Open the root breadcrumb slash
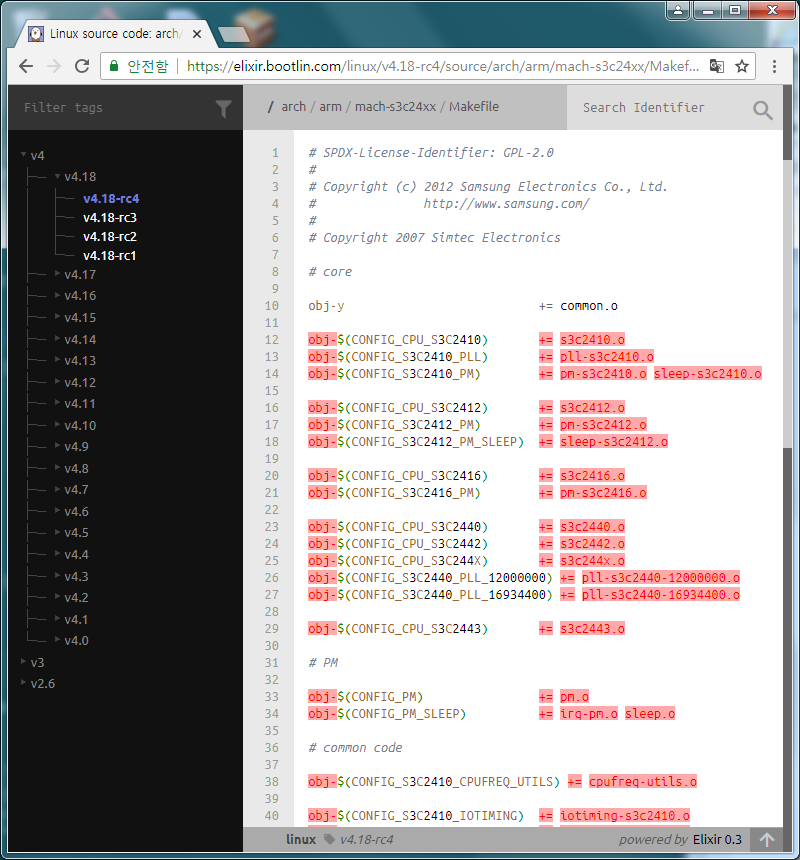Viewport: 800px width, 860px height. (x=270, y=107)
